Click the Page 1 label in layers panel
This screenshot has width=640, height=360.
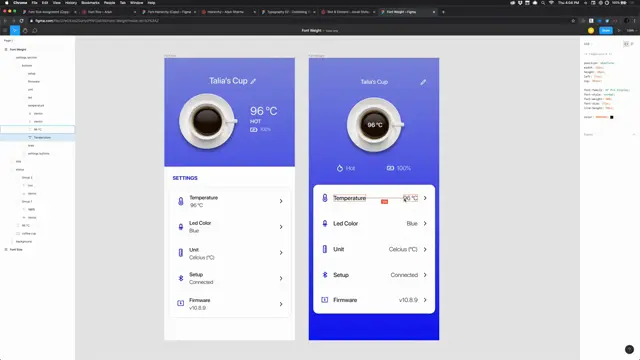8,40
